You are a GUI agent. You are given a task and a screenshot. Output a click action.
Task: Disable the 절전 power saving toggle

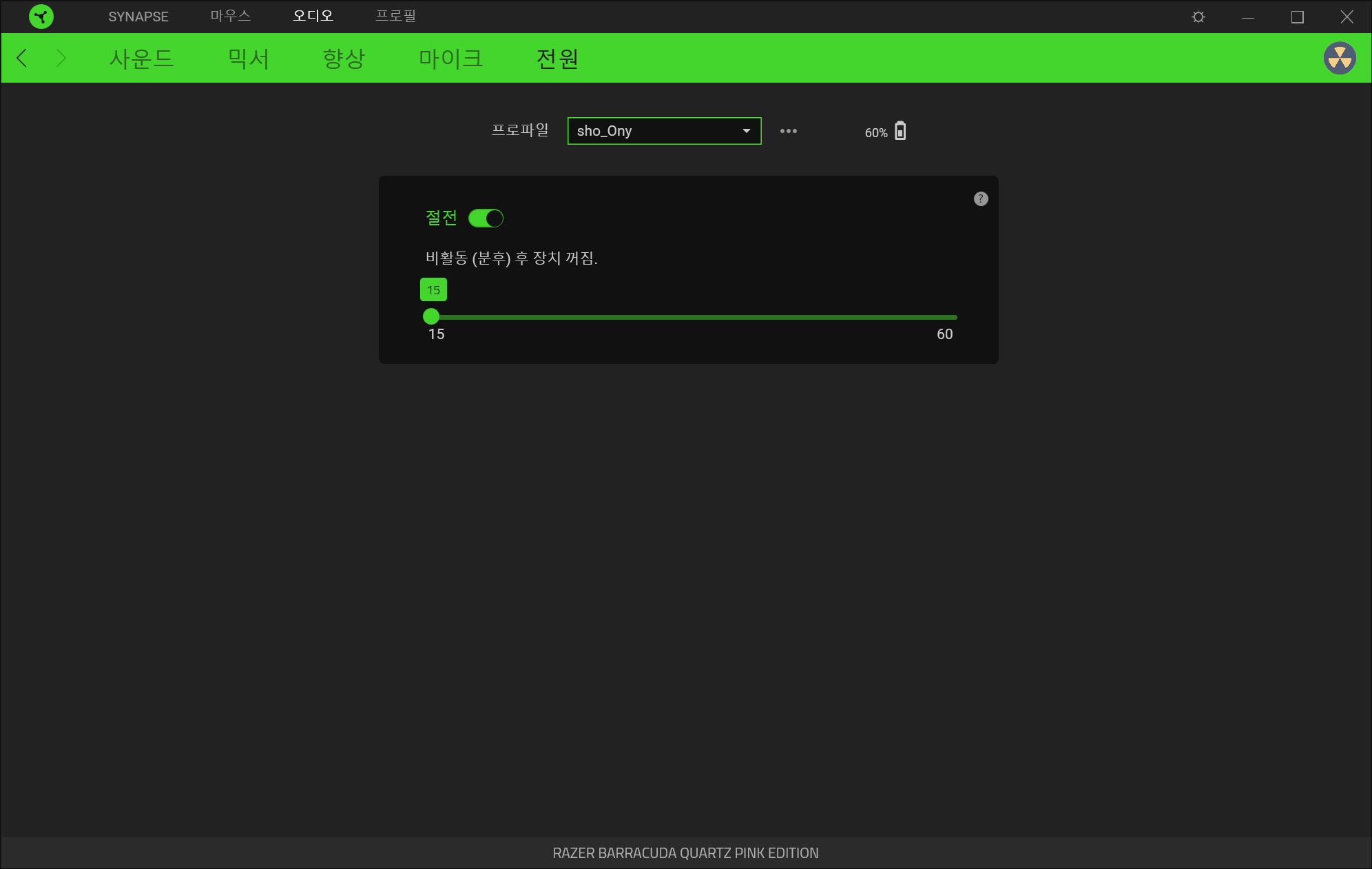point(486,218)
